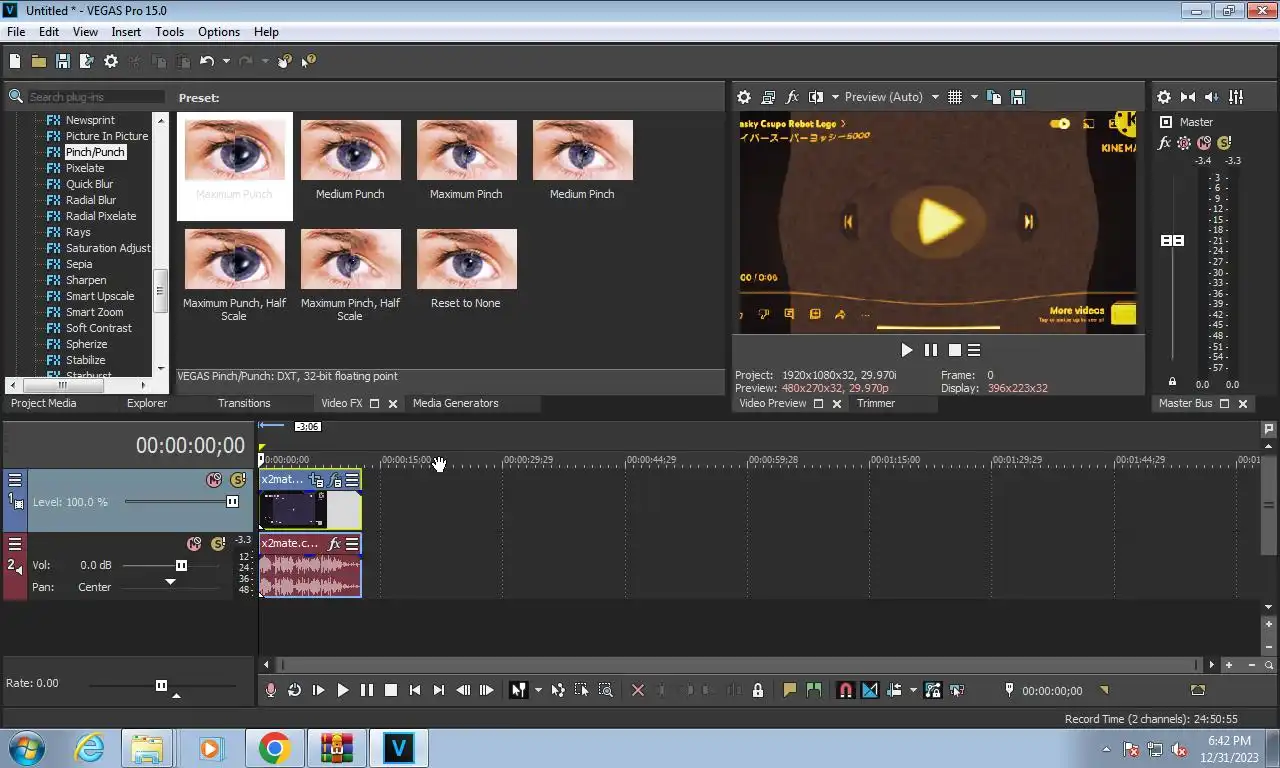
Task: Toggle the Master bus solo button
Action: point(1224,143)
